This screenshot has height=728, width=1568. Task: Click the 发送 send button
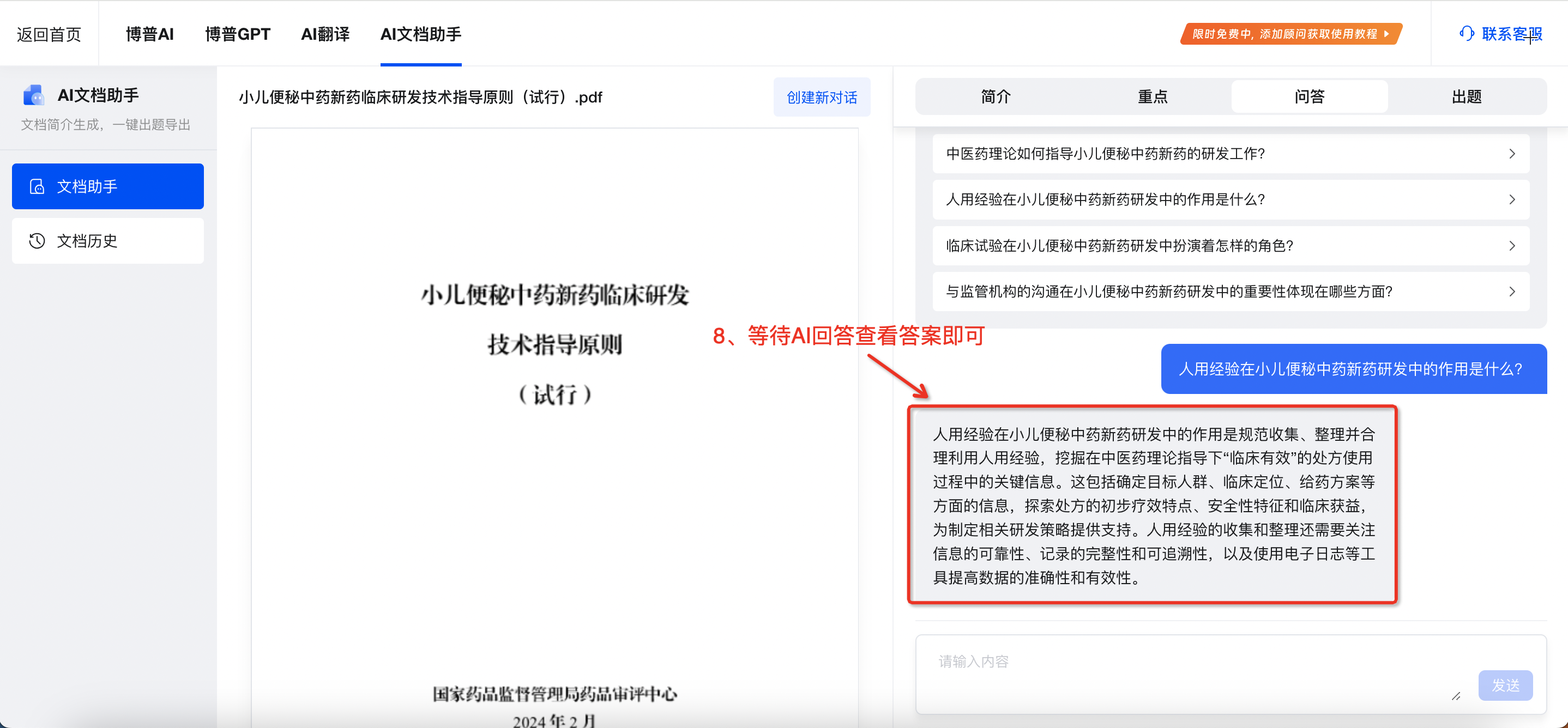pyautogui.click(x=1505, y=685)
